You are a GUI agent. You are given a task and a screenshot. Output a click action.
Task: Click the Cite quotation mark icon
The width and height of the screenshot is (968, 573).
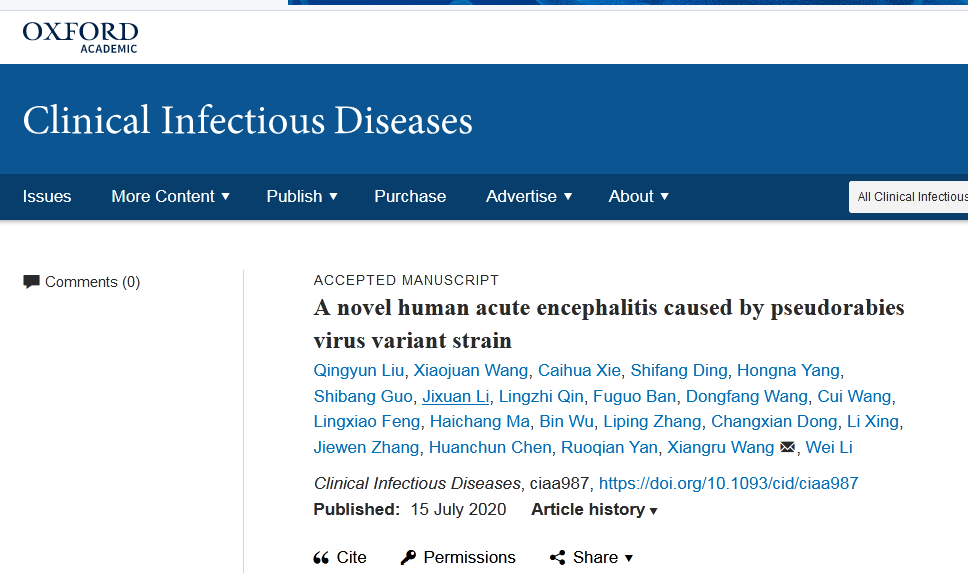point(321,558)
